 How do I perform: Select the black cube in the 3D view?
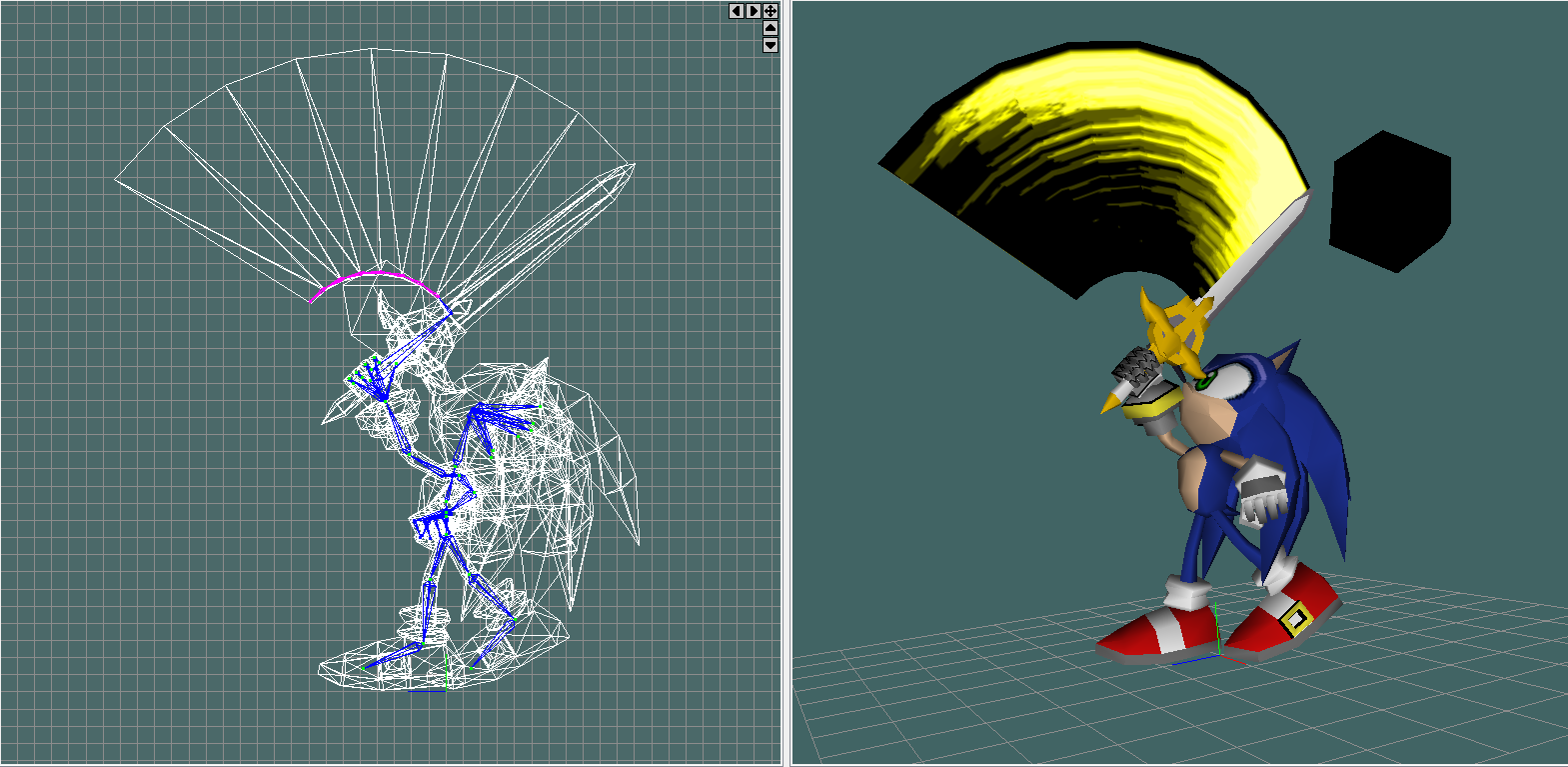click(1390, 201)
